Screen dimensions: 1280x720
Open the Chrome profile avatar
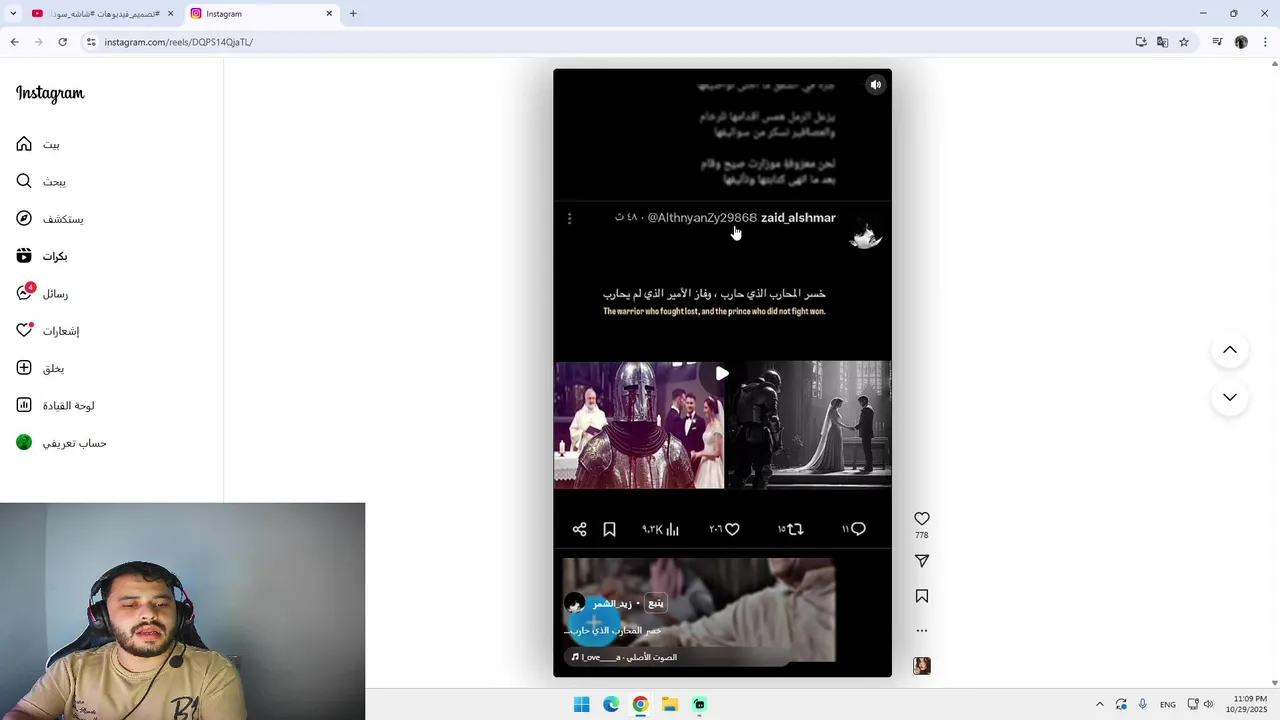coord(1241,42)
